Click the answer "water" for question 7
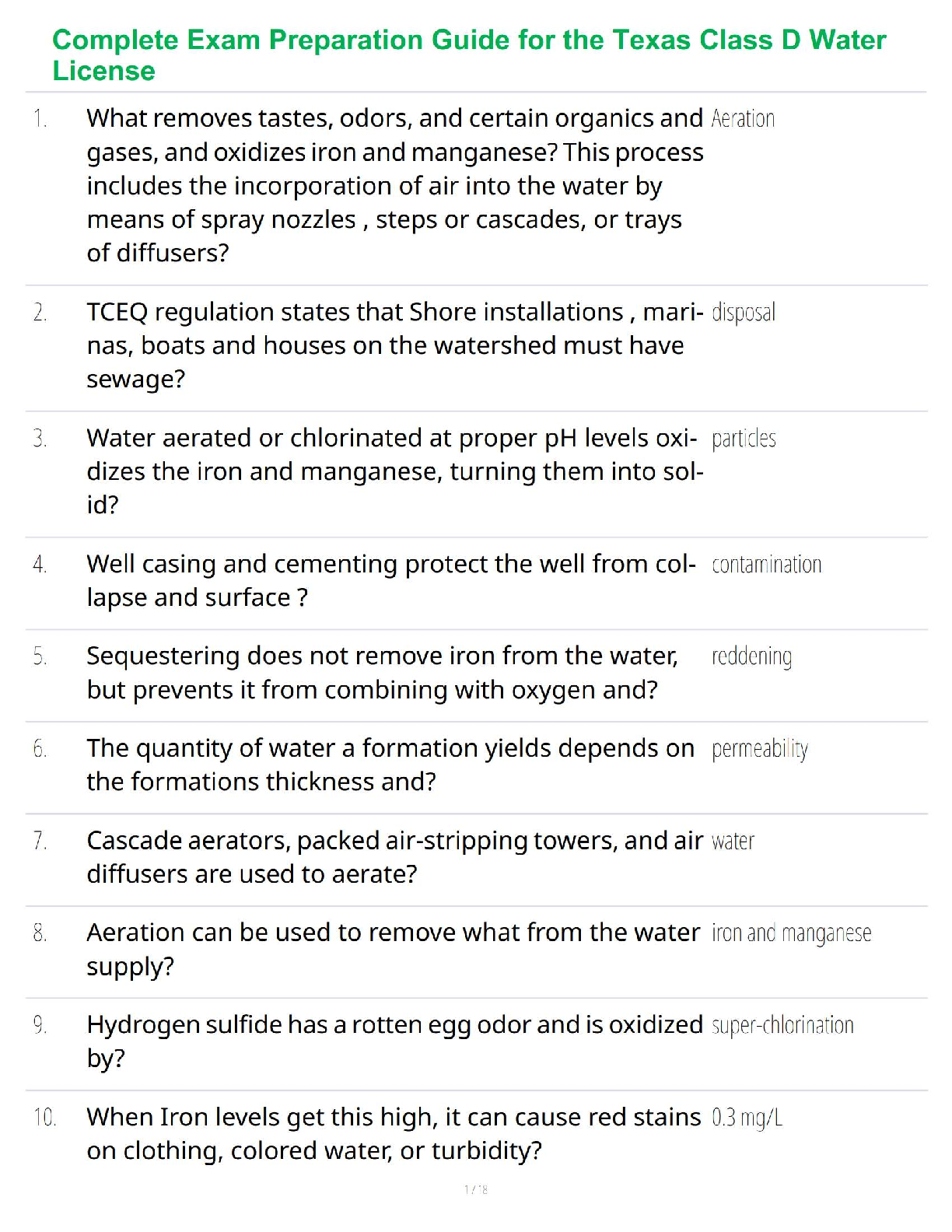 tap(733, 842)
